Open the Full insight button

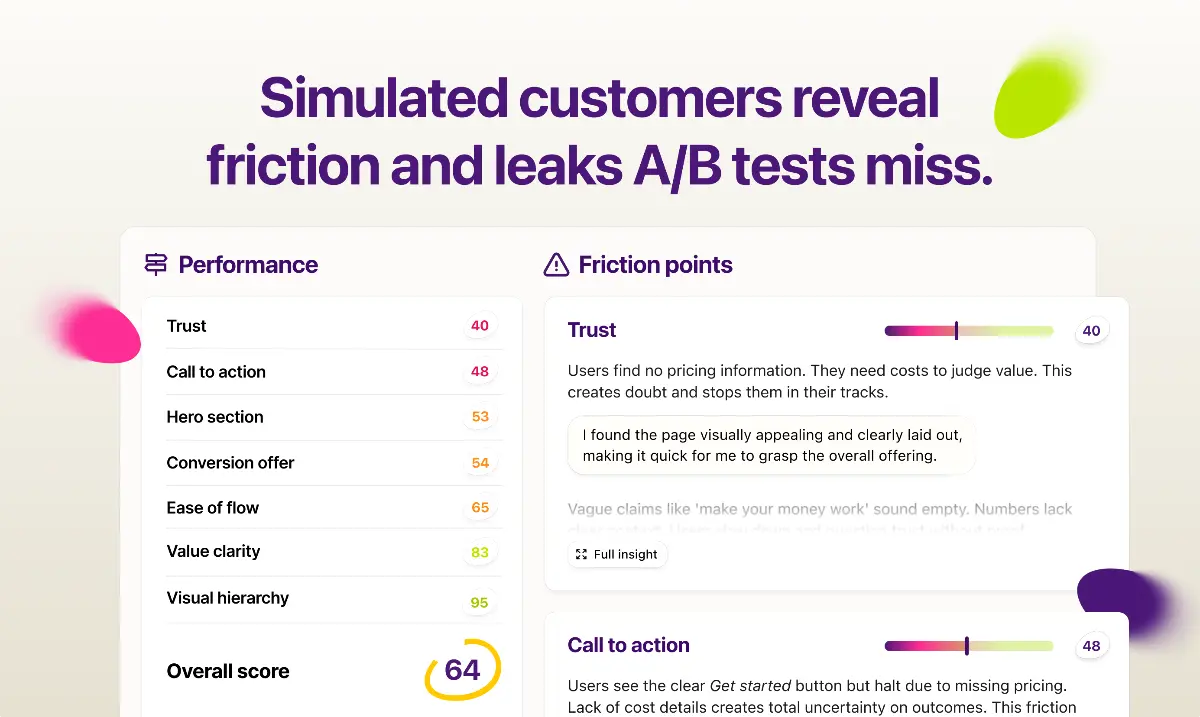[617, 554]
